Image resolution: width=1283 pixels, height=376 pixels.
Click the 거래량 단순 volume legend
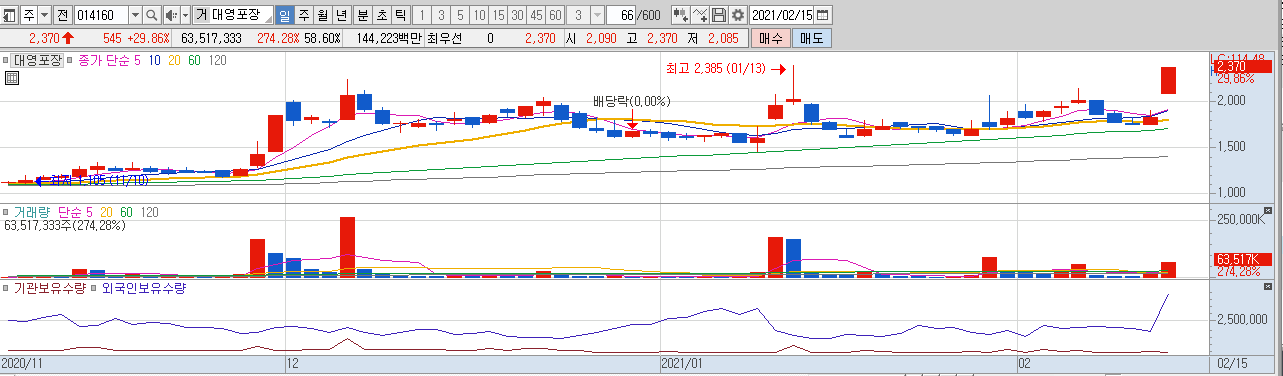tap(47, 212)
